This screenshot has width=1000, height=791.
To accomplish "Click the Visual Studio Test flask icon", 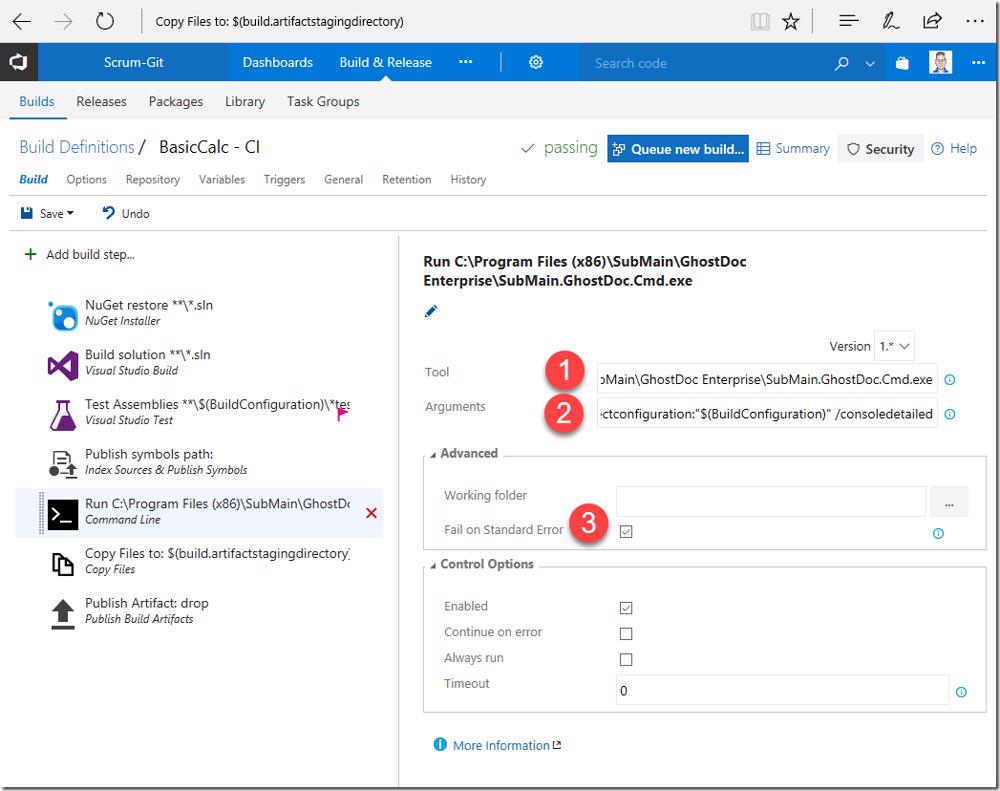I will coord(62,415).
